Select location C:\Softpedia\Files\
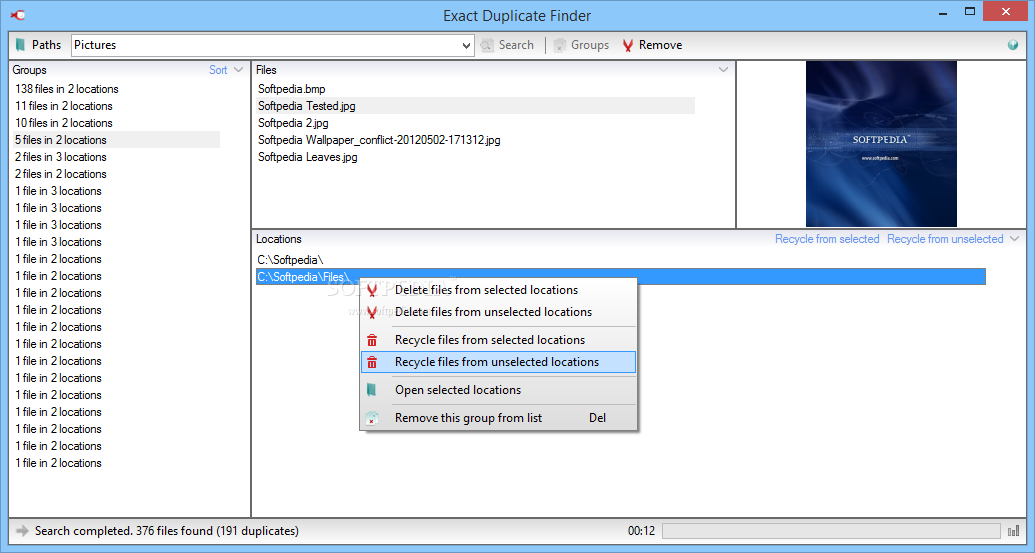Screen dimensions: 1035x553 [620, 277]
